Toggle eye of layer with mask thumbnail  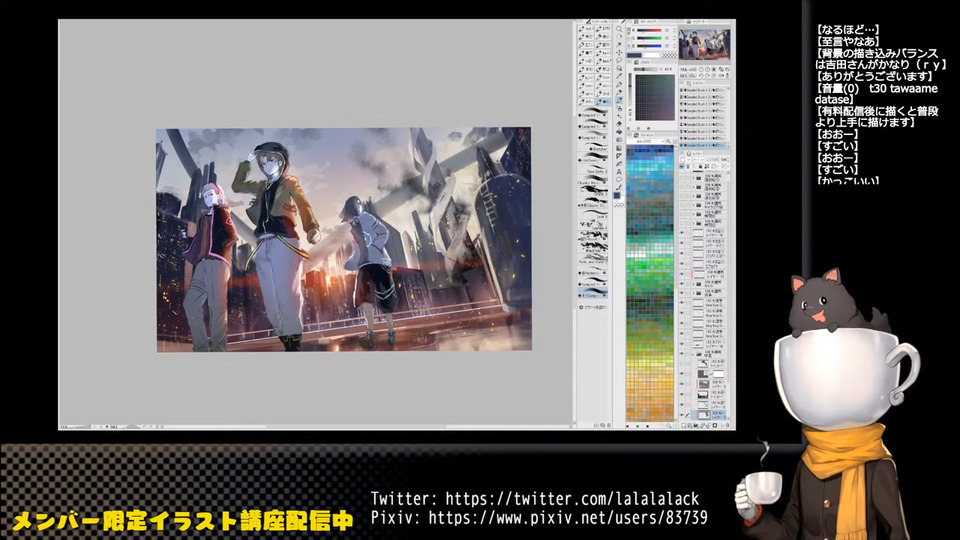tap(681, 373)
